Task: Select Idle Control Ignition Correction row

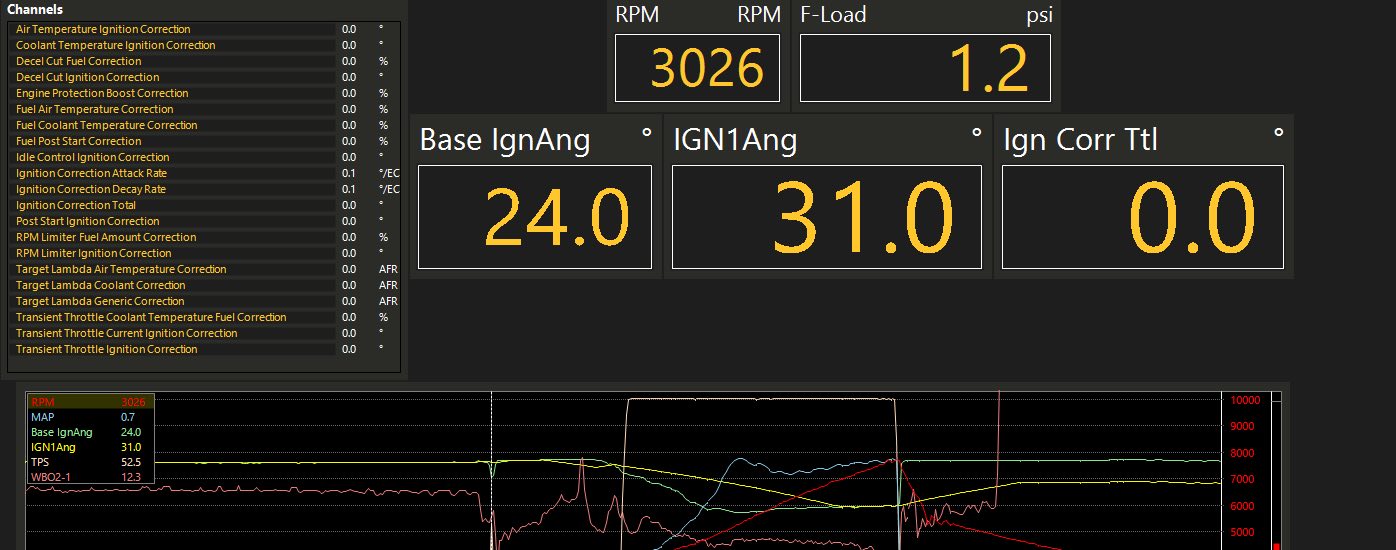Action: 204,157
